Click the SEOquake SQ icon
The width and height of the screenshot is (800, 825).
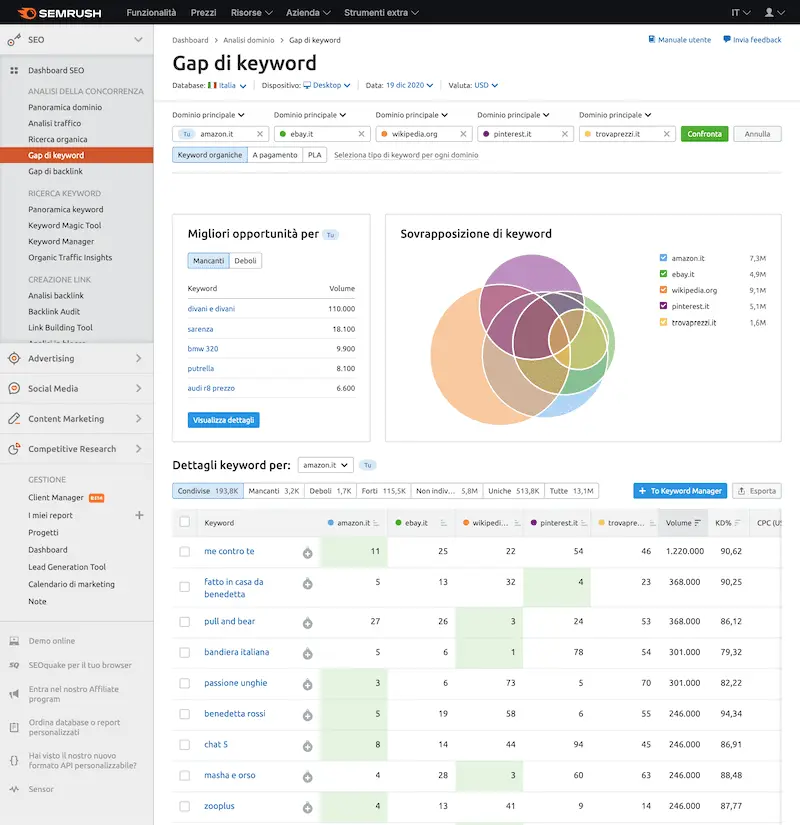click(x=14, y=665)
